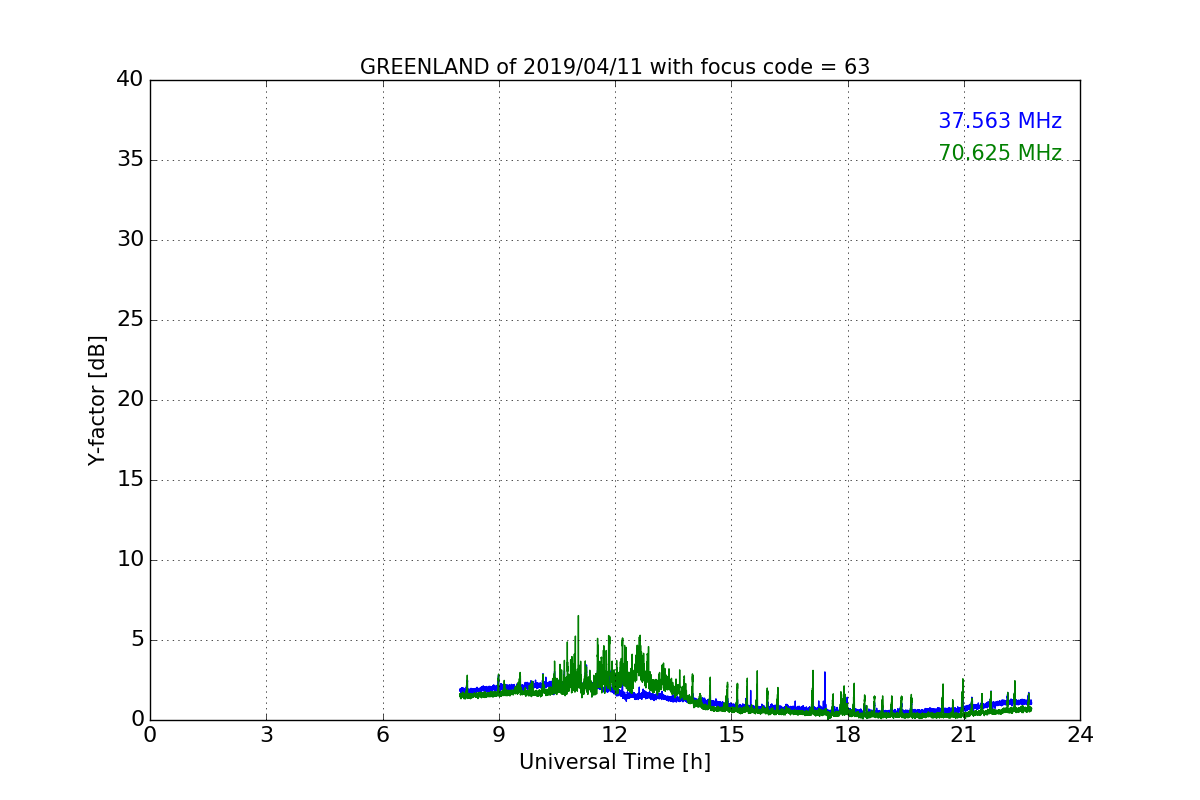
Task: Select the blue '37.563 MHz' legend label
Action: 1000,121
